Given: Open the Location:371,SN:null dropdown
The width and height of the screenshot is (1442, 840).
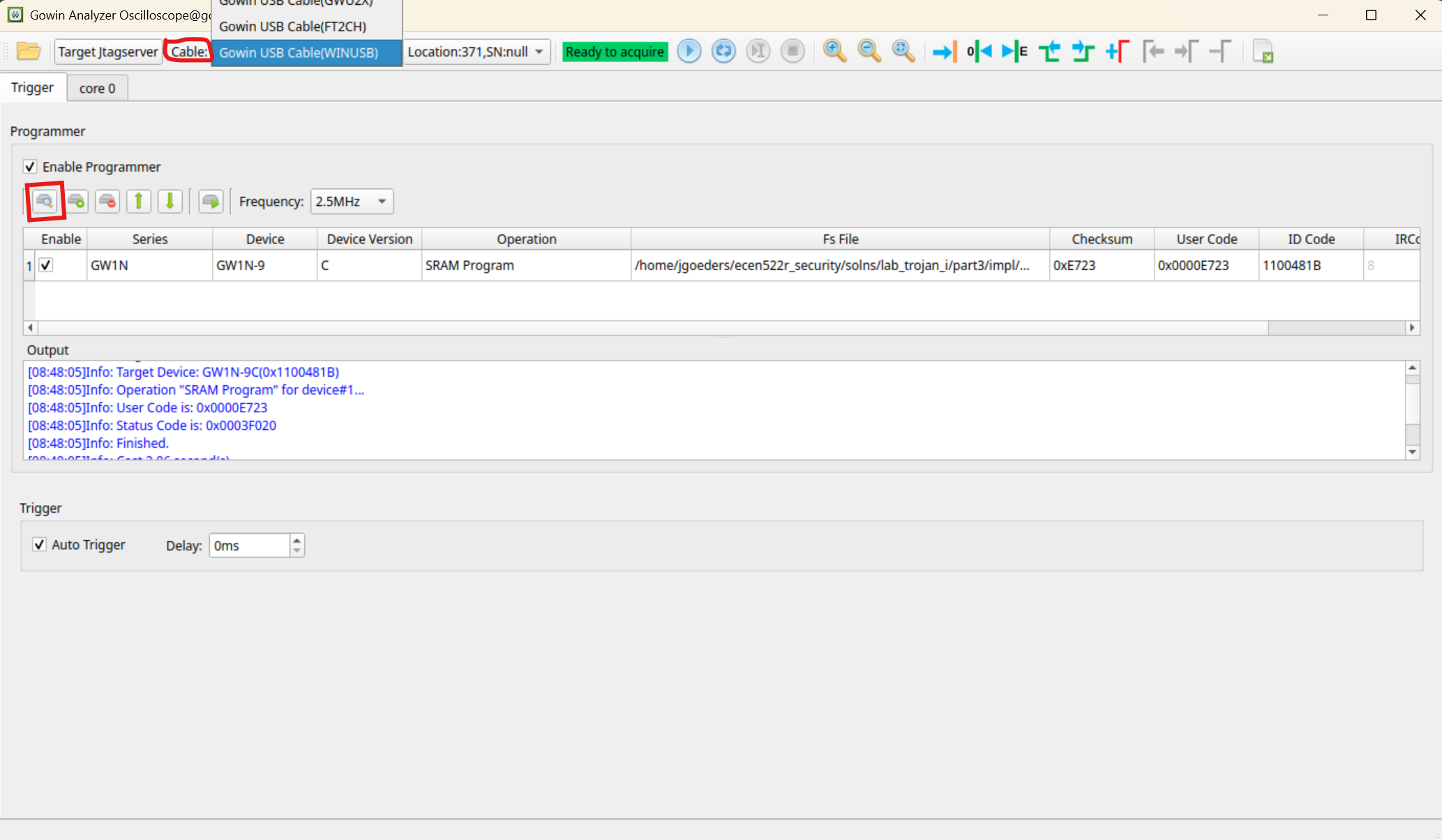Looking at the screenshot, I should (x=476, y=52).
